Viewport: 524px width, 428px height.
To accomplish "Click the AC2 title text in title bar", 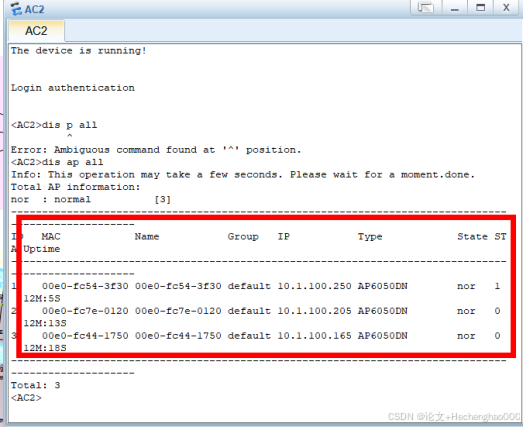I will [x=34, y=9].
